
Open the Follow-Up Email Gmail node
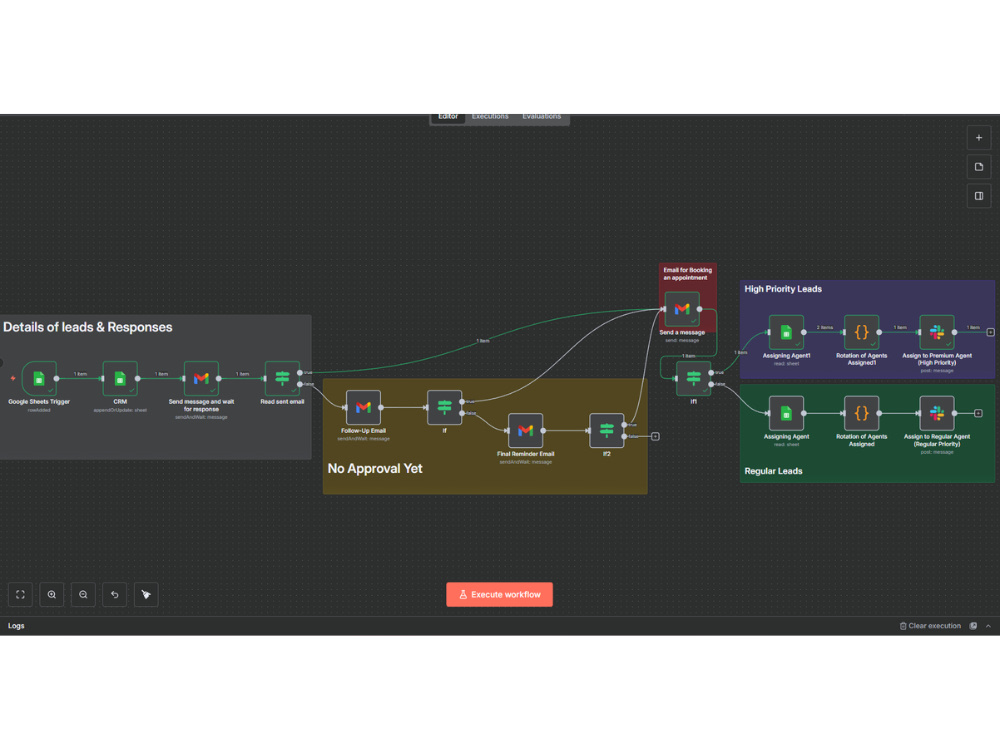click(364, 407)
